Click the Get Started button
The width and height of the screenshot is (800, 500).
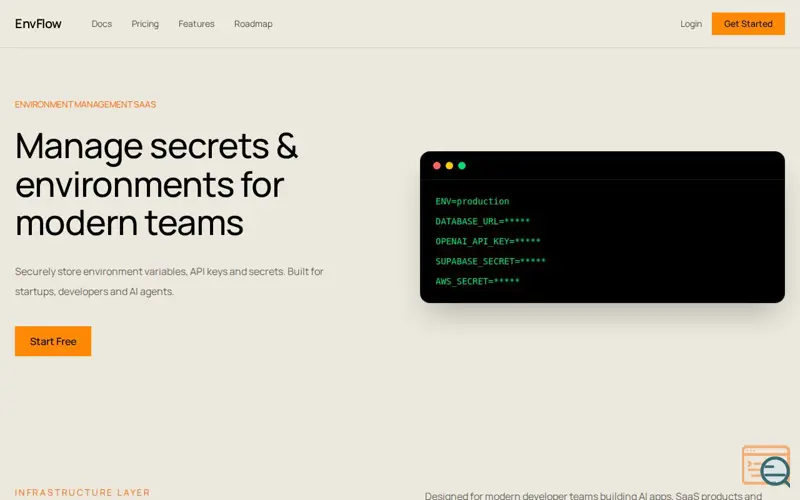click(748, 23)
